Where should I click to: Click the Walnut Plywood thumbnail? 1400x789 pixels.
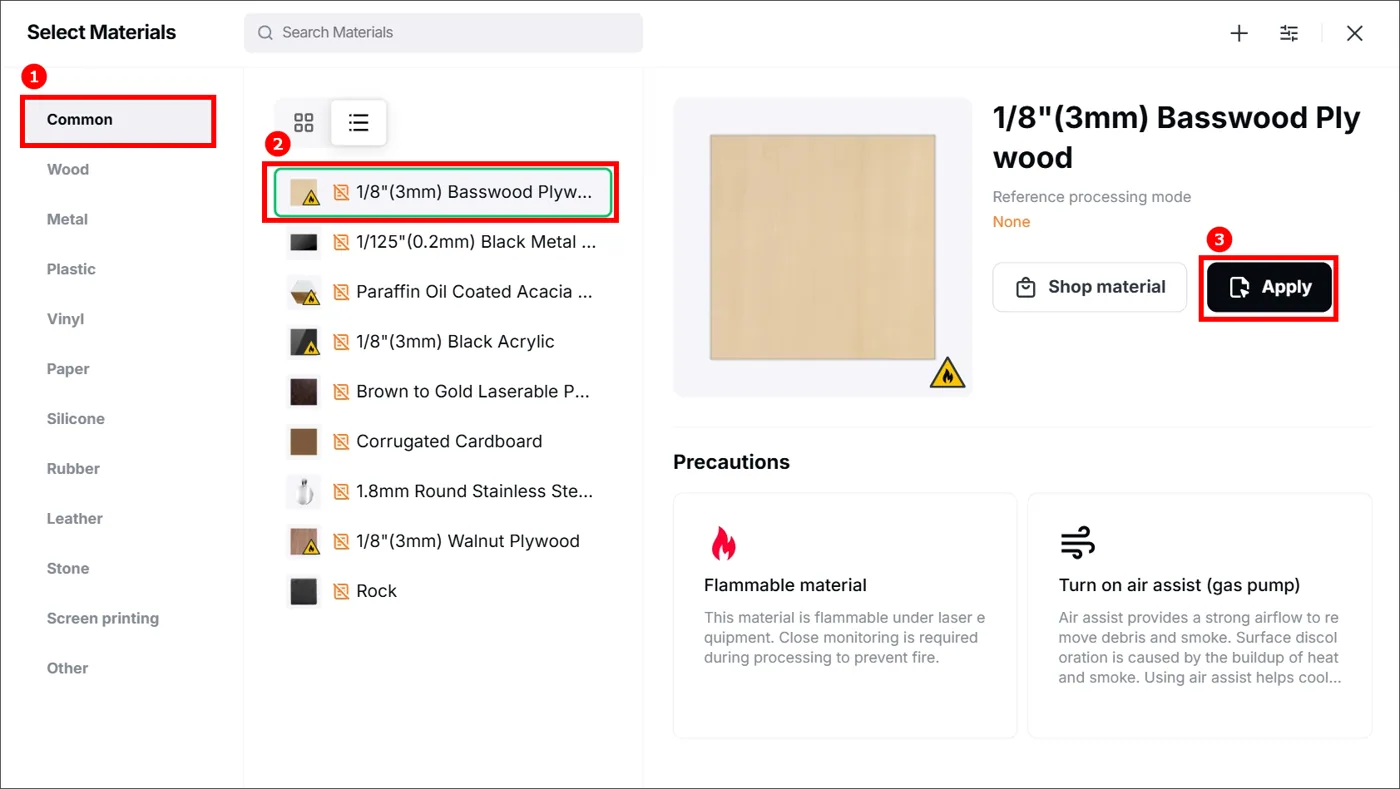304,542
